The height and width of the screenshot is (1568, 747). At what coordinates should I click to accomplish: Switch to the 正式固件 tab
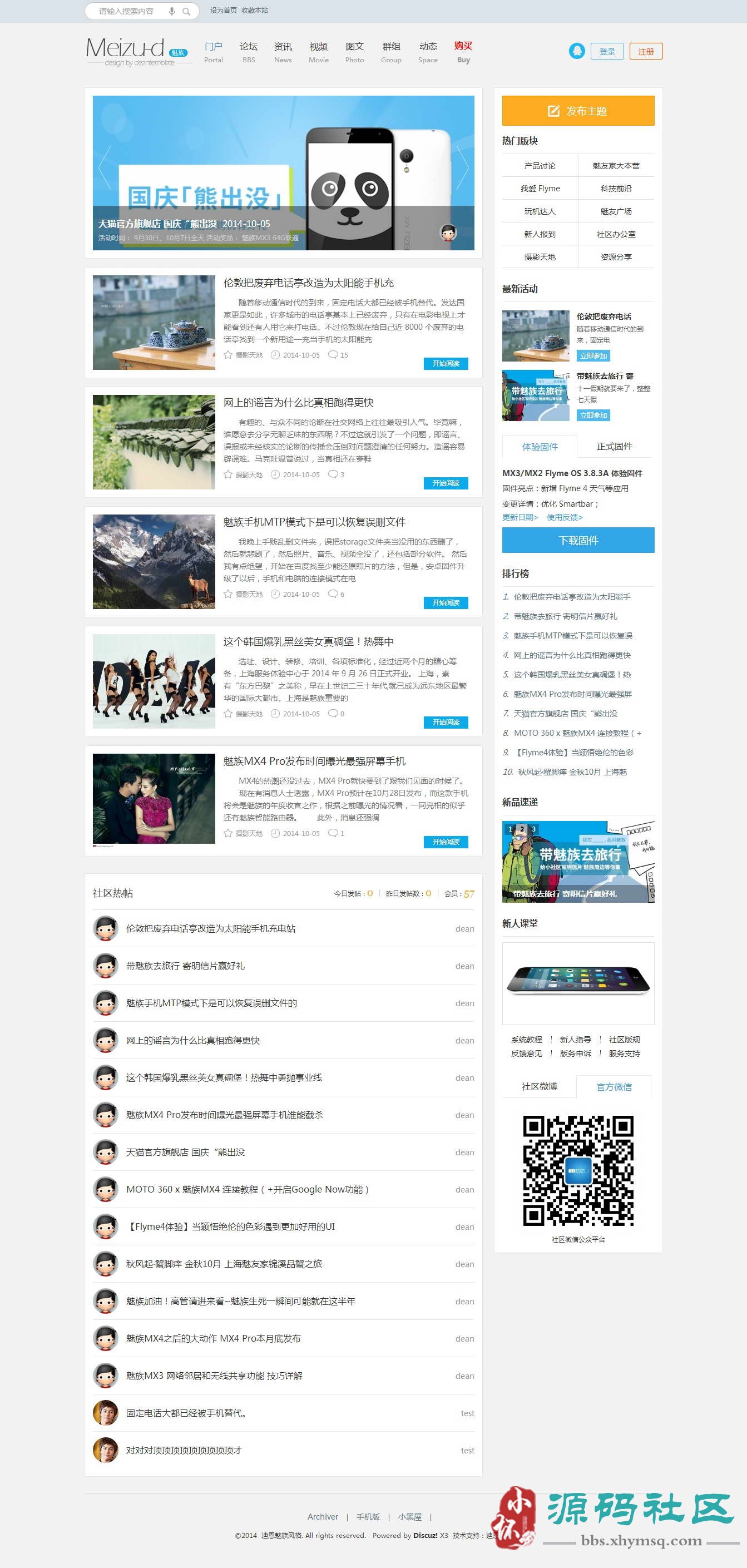point(614,446)
